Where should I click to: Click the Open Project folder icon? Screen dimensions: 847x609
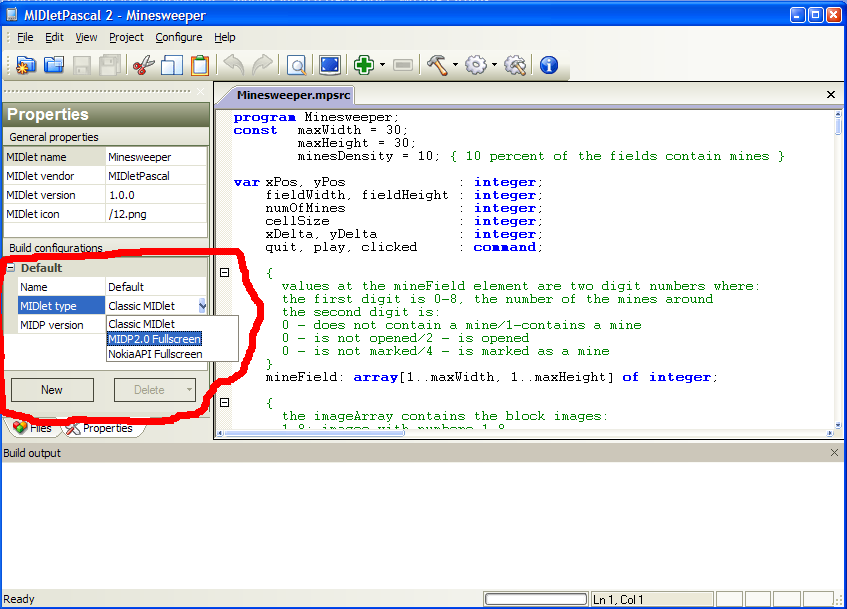coord(54,65)
